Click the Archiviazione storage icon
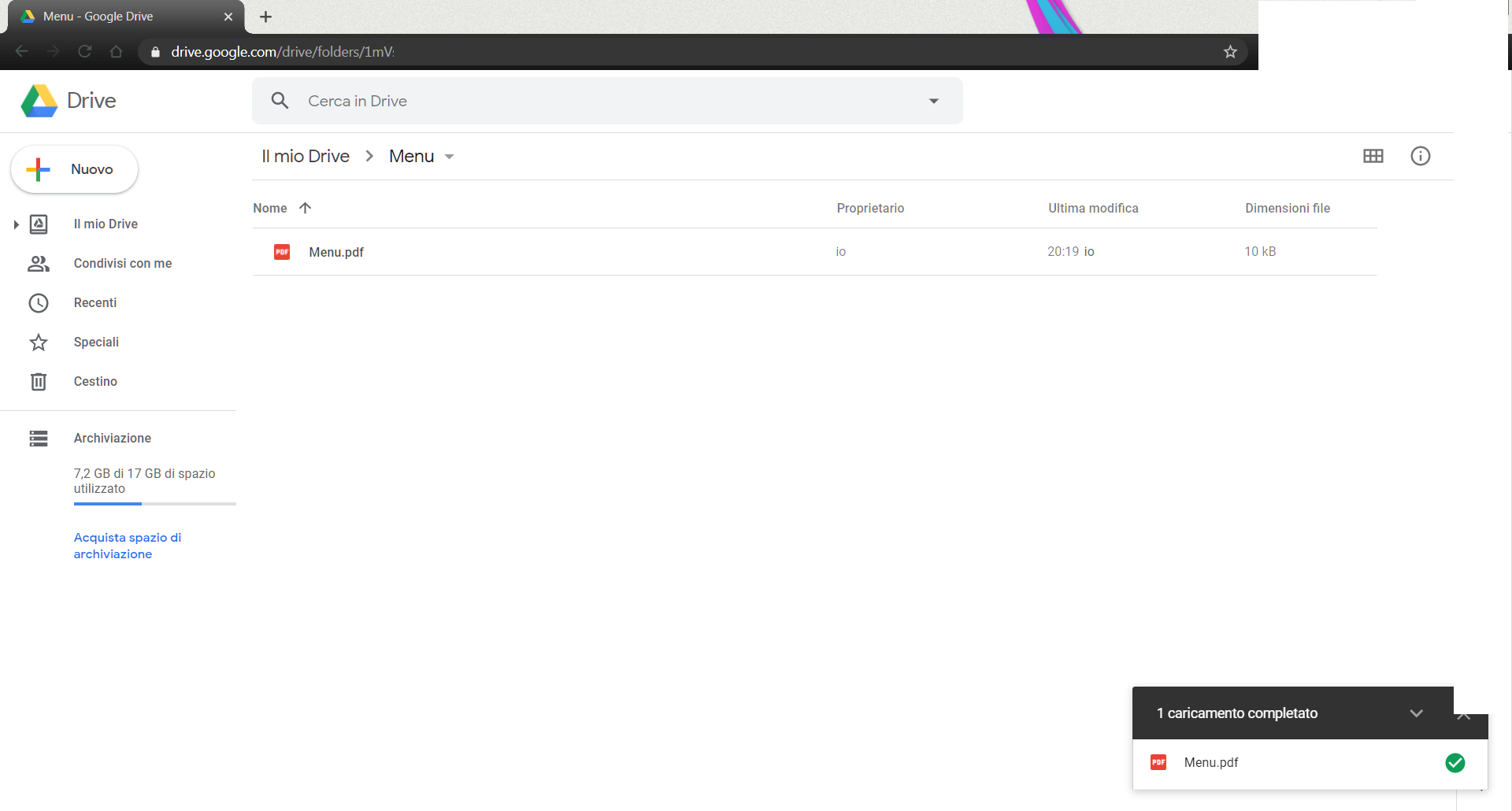Image resolution: width=1512 pixels, height=811 pixels. pos(39,439)
